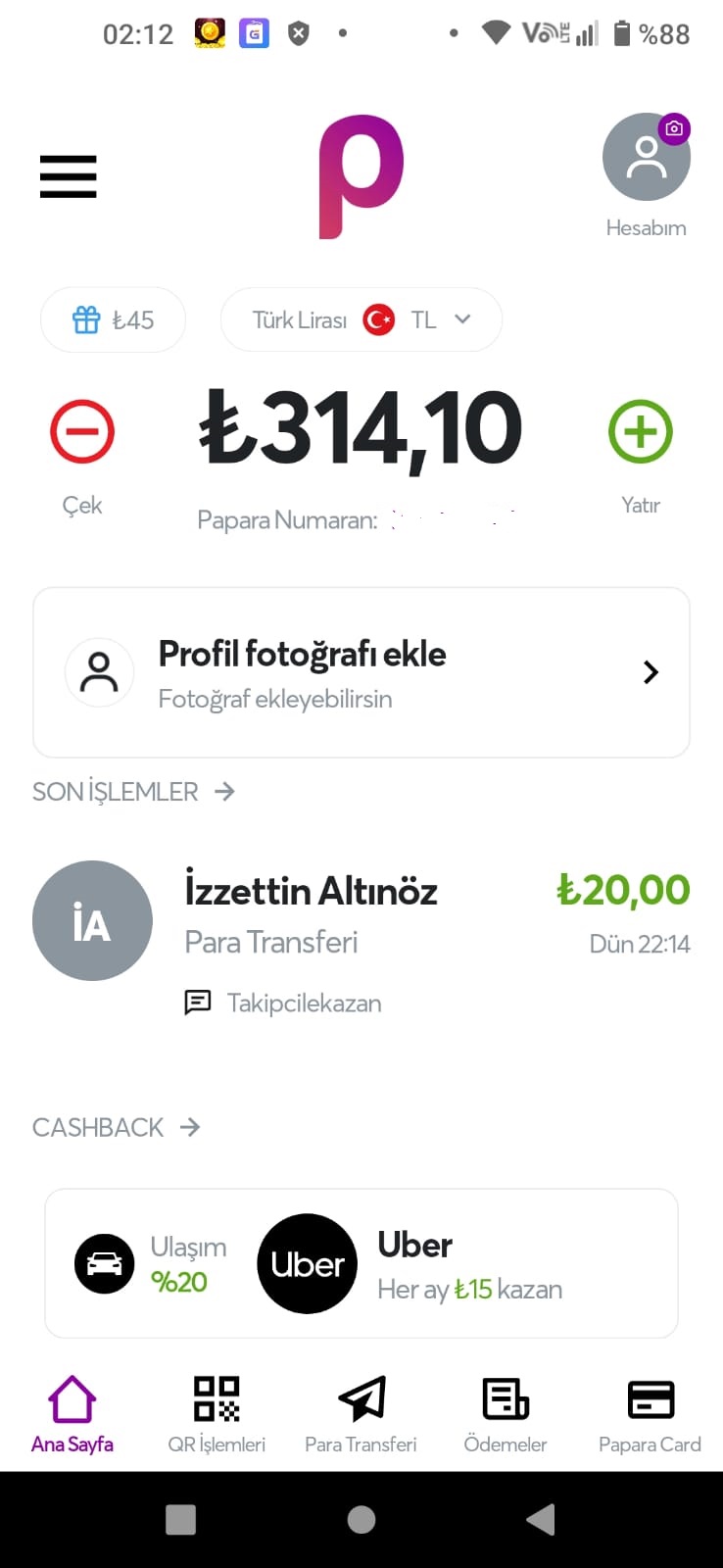Open the Ödemeler tab

pyautogui.click(x=506, y=1415)
